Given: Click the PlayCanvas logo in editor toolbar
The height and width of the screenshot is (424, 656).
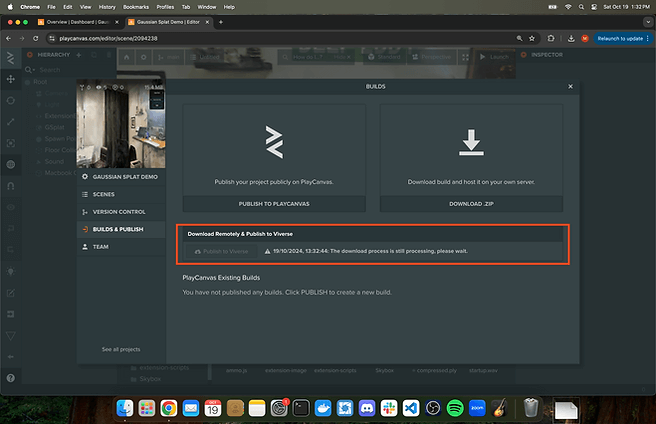Looking at the screenshot, I should point(10,56).
